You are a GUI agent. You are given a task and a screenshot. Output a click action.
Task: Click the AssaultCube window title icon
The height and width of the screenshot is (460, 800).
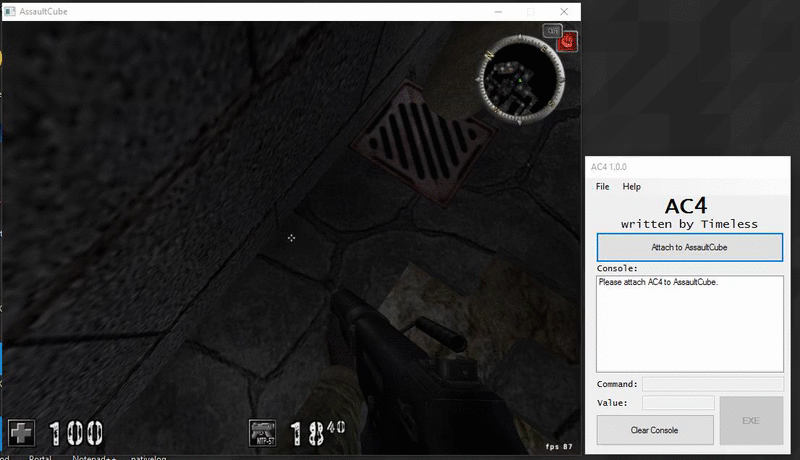click(10, 11)
